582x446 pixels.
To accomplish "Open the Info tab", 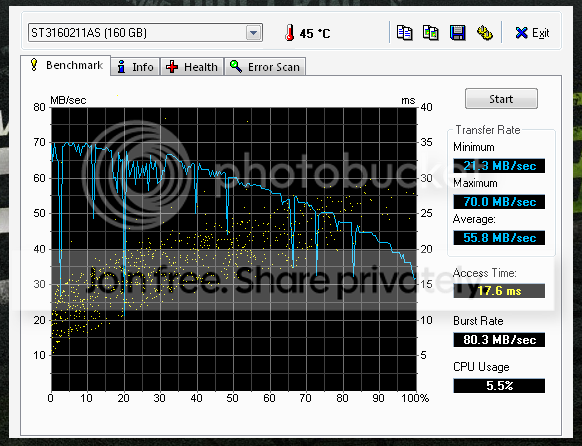I will click(x=135, y=67).
